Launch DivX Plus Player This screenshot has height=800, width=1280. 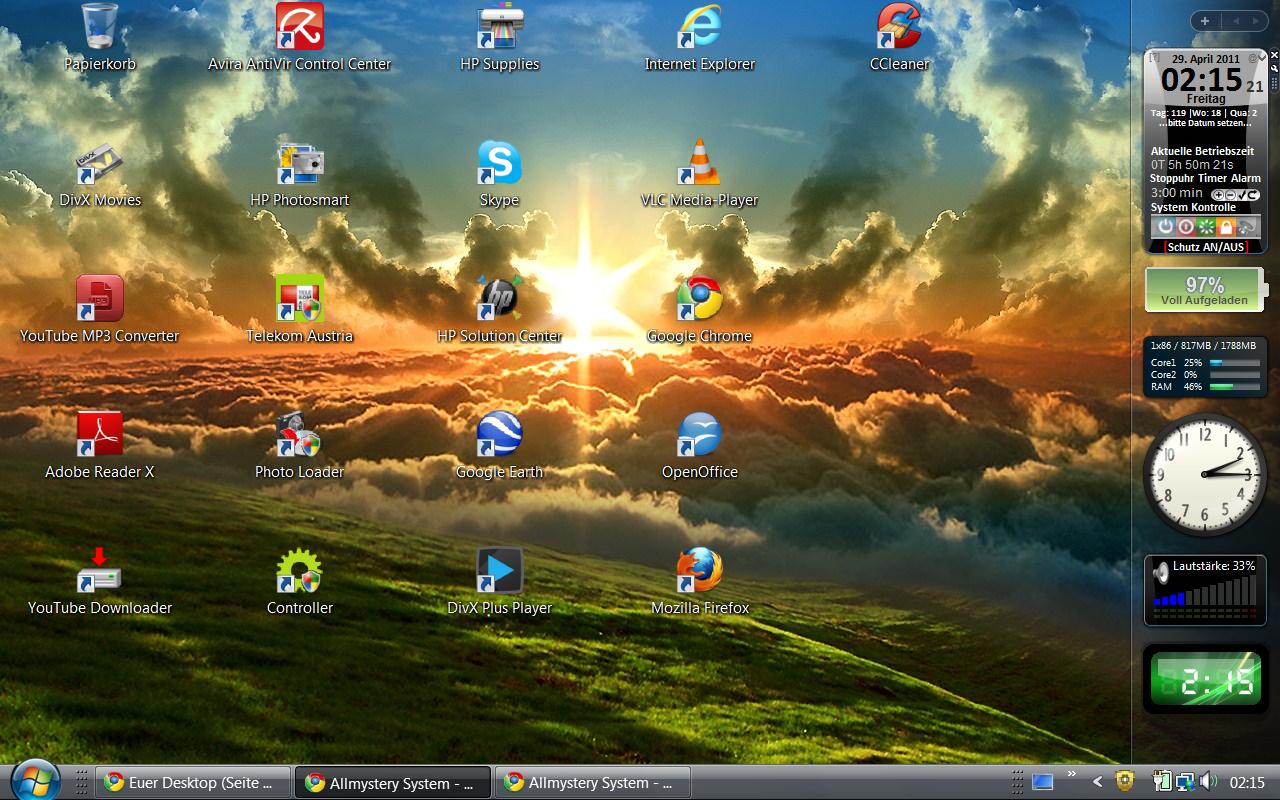pyautogui.click(x=500, y=582)
